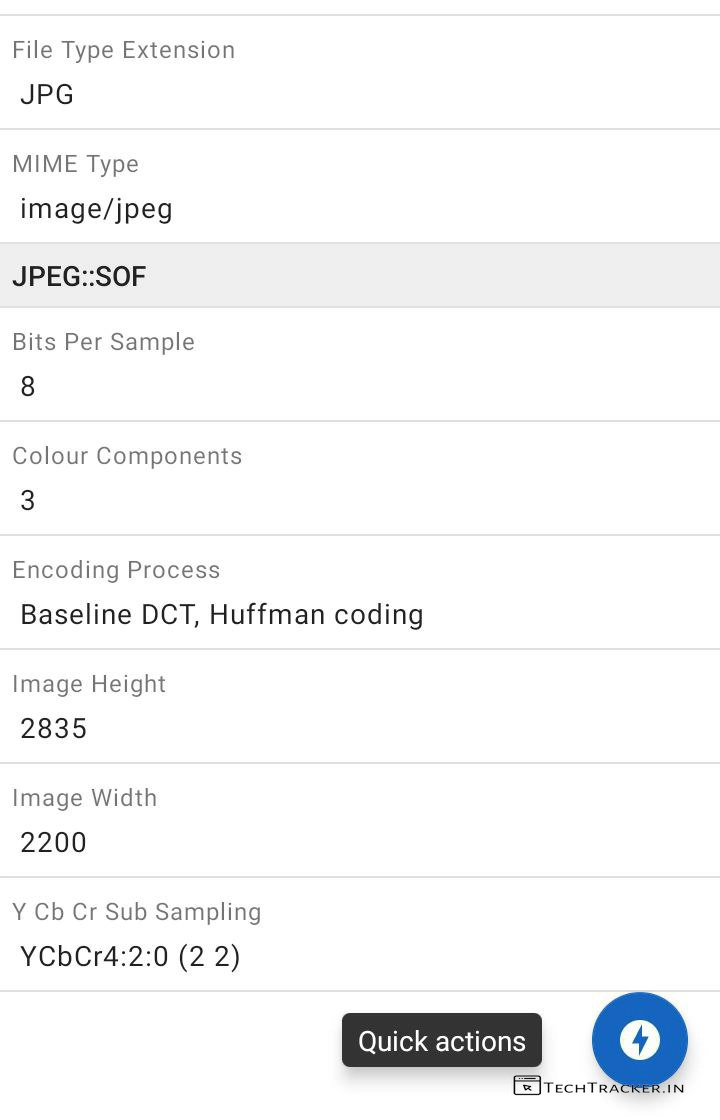Screen dimensions: 720x1120
Task: Tap the Colour Components value 3
Action: [x=28, y=501]
